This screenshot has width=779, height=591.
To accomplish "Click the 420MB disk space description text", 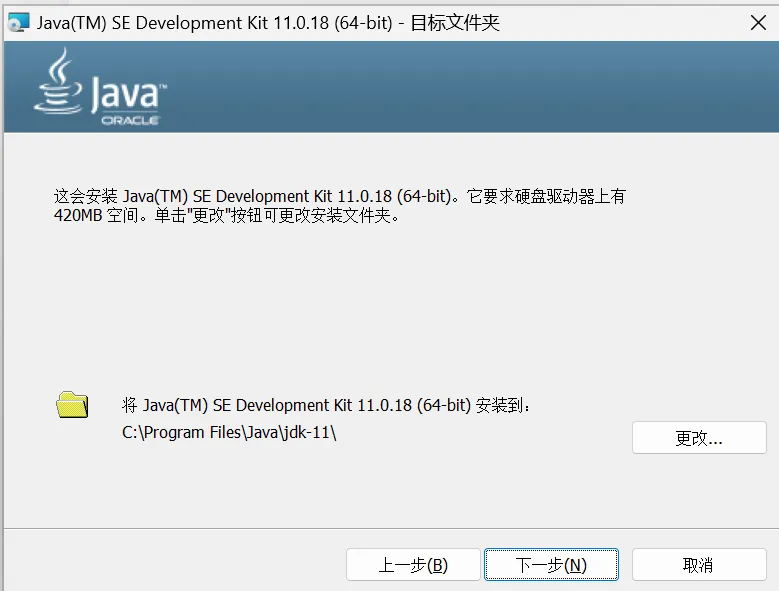I will (339, 206).
